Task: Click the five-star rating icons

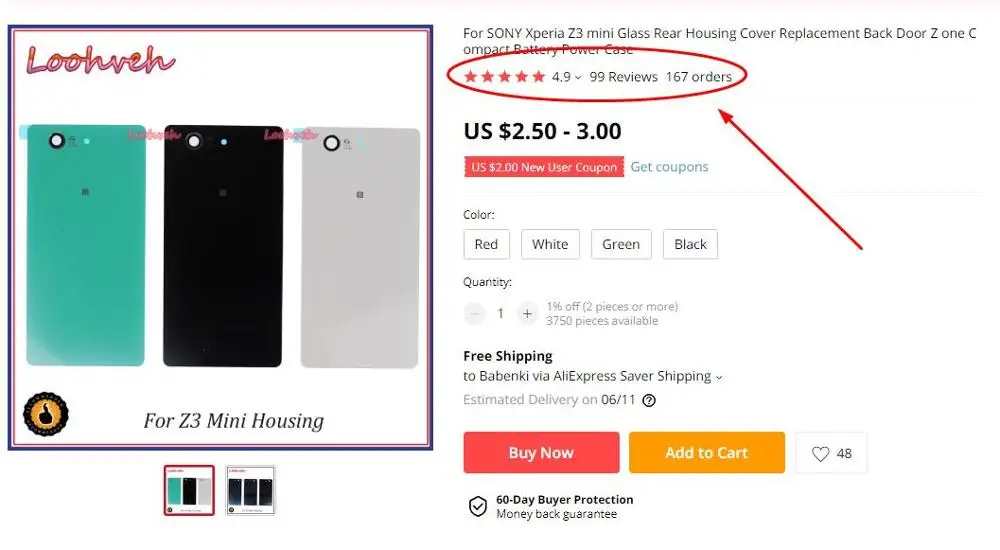Action: [x=504, y=77]
